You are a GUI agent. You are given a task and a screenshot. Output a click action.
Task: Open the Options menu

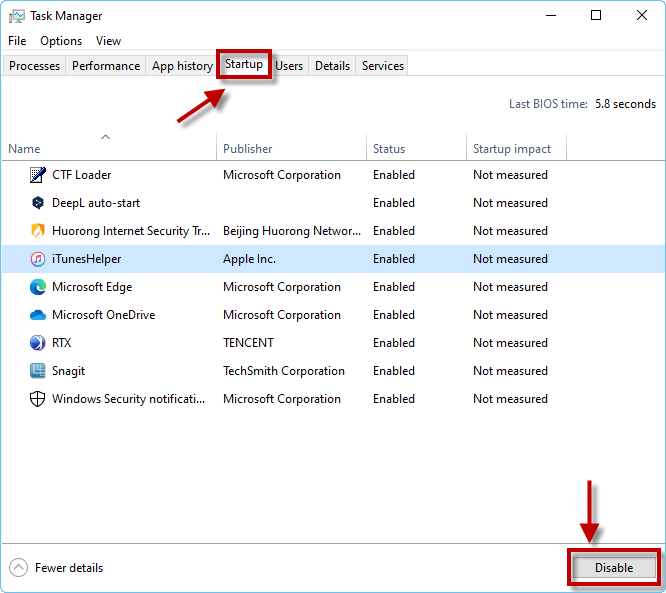click(61, 41)
